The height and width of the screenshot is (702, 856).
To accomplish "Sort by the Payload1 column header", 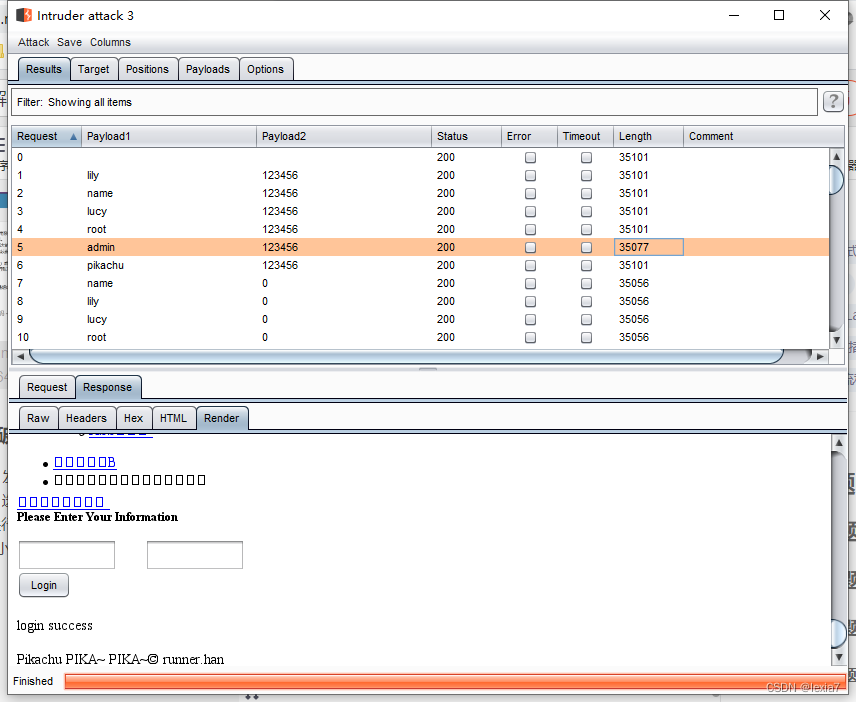I will [x=169, y=136].
